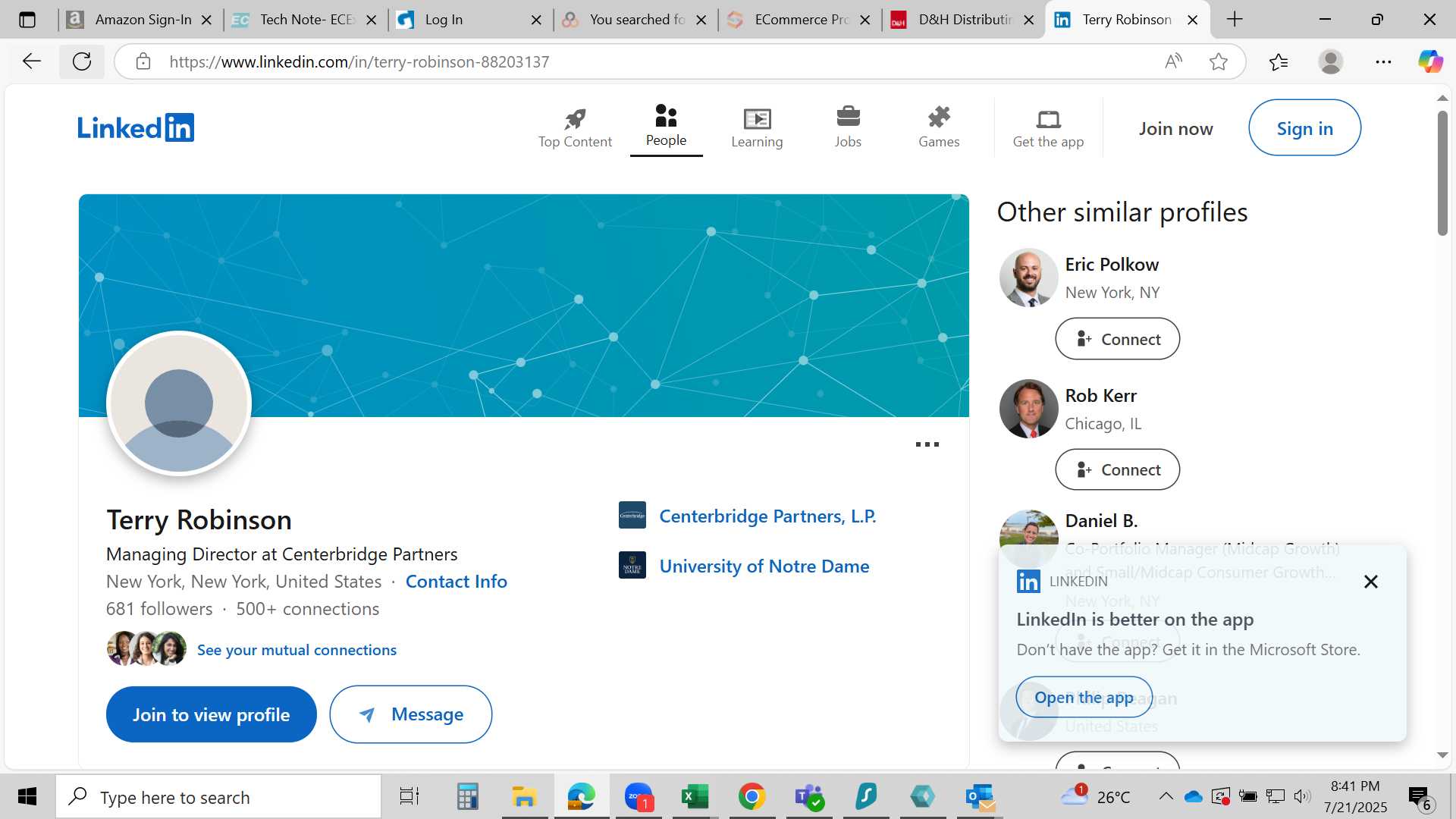Open the Learning section
Viewport: 1456px width, 819px height.
pos(757,127)
